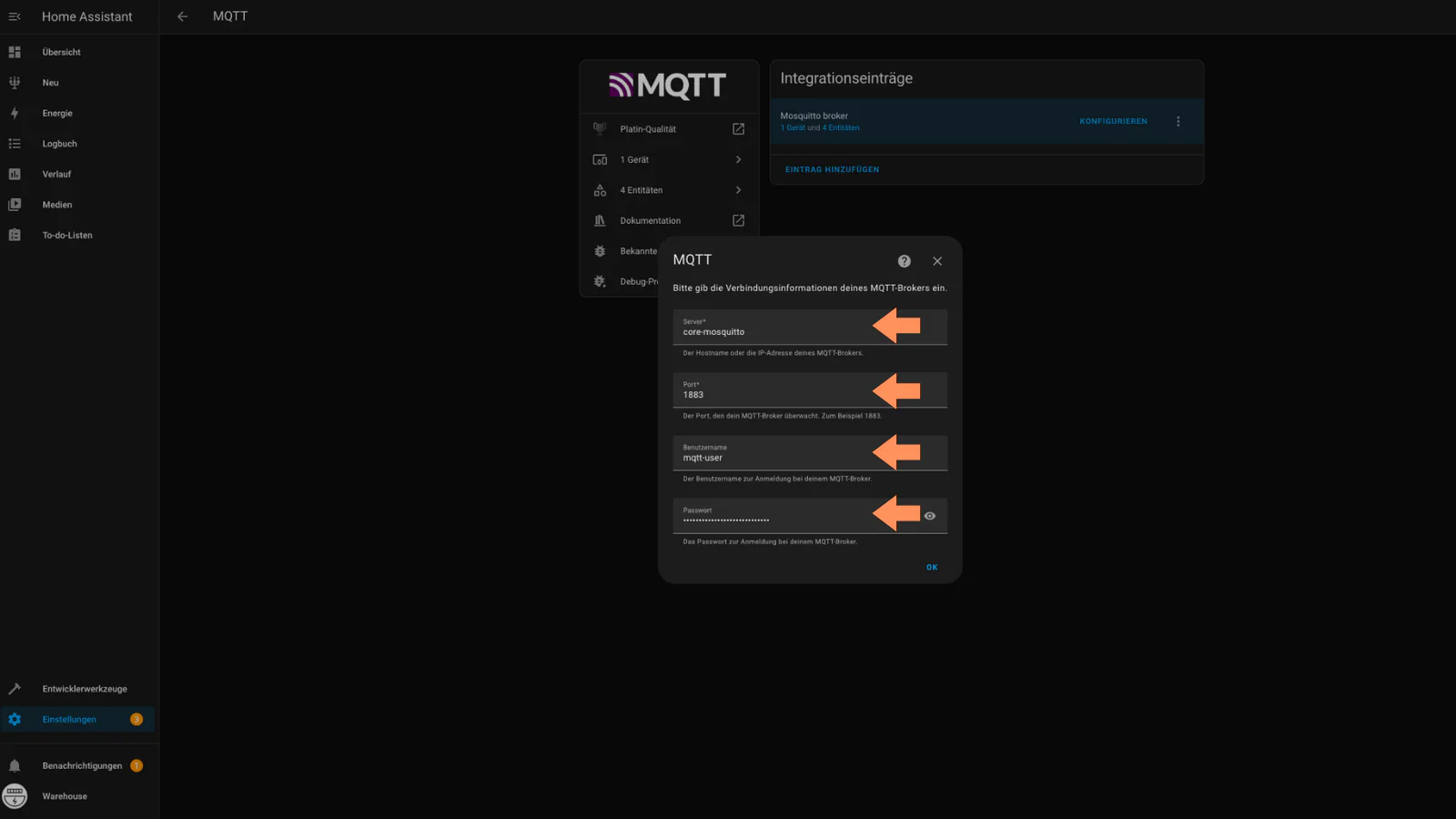This screenshot has height=819, width=1456.
Task: Open the three-dot menu for Mosquitto broker
Action: 1178,121
